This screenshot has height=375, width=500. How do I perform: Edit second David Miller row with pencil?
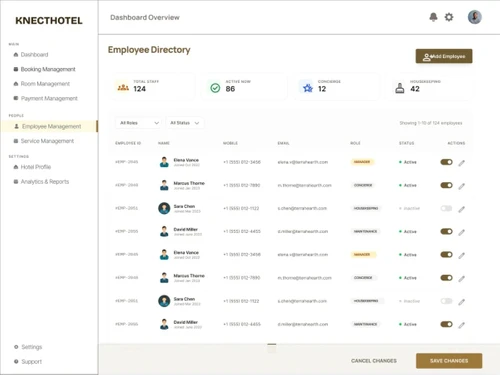click(x=461, y=325)
